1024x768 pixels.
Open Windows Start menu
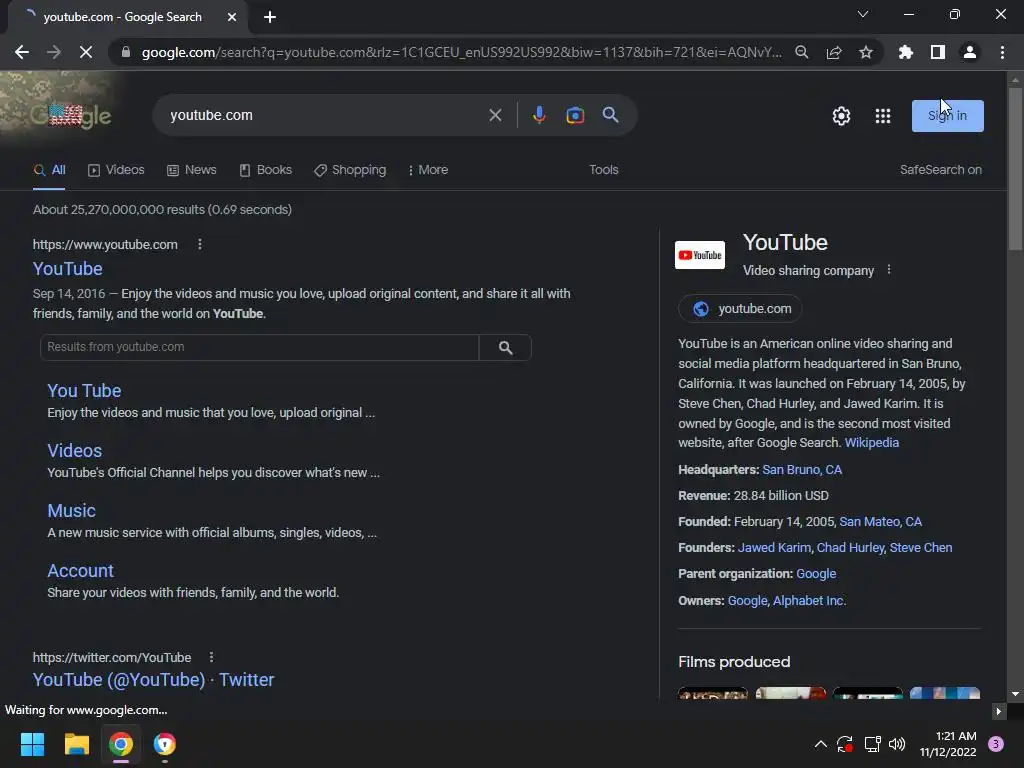(32, 744)
